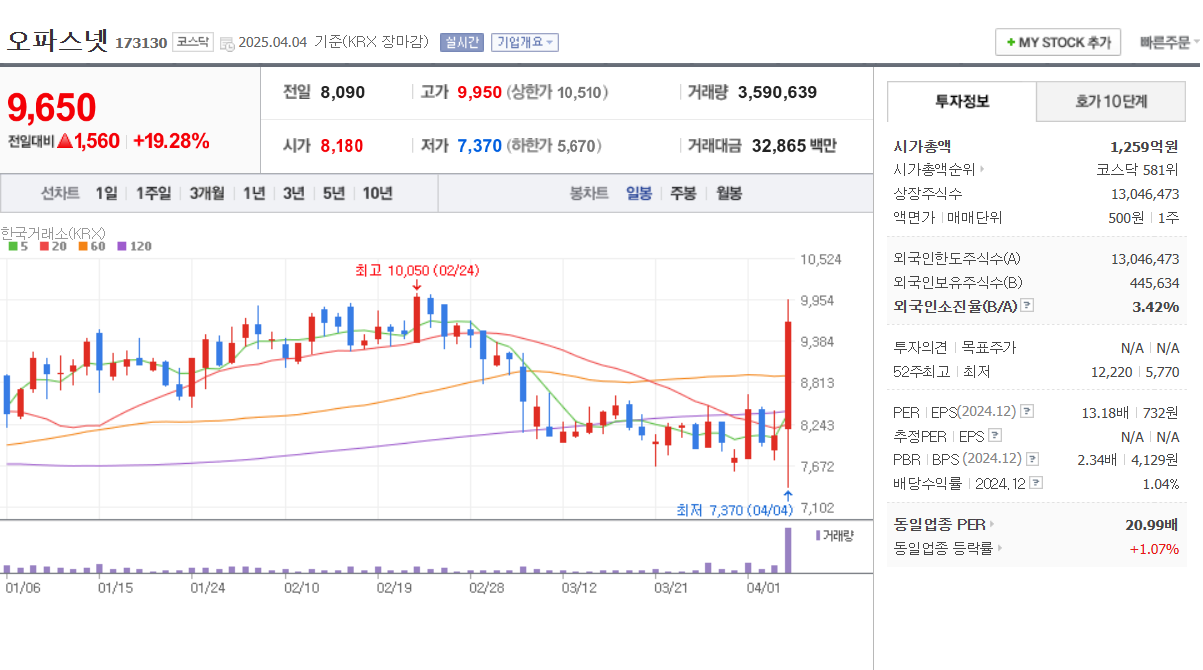Expand the 빠른주문 dropdown
The image size is (1203, 670).
[1171, 42]
